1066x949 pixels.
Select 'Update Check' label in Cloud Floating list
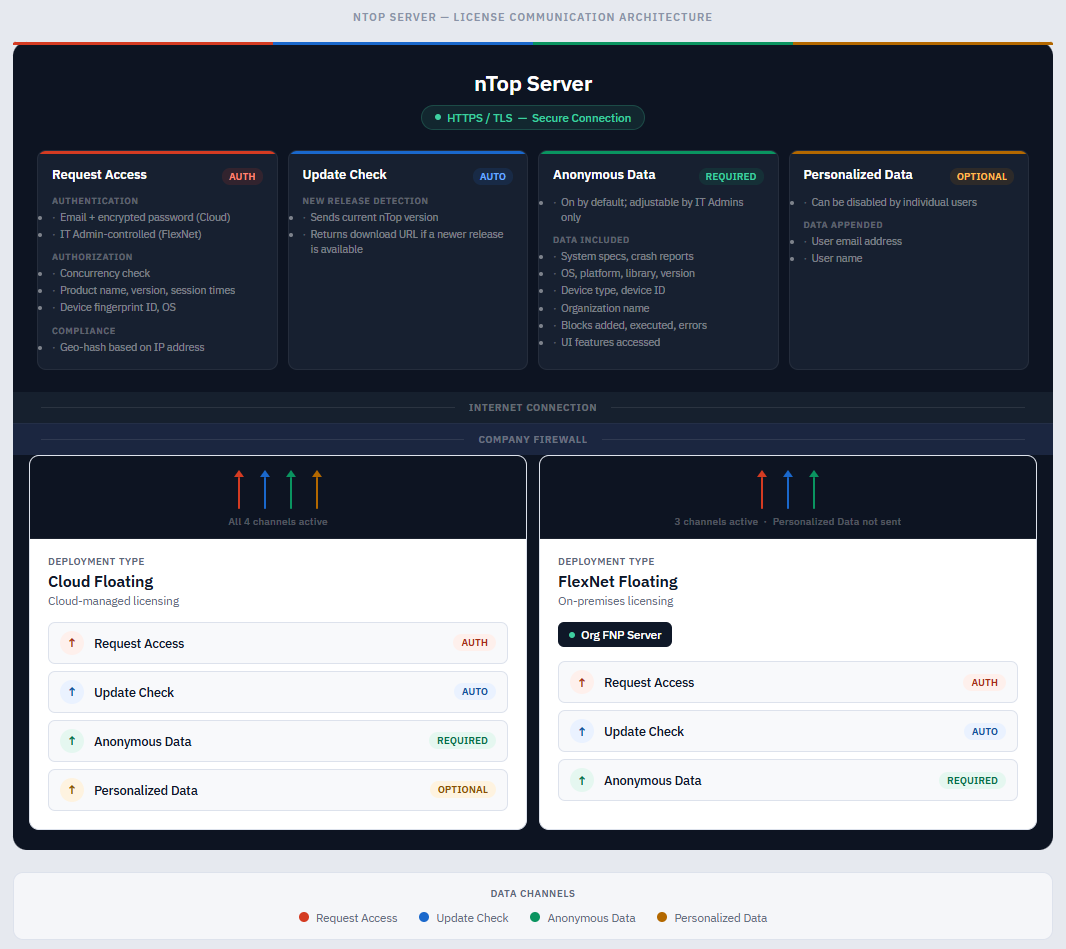click(134, 692)
